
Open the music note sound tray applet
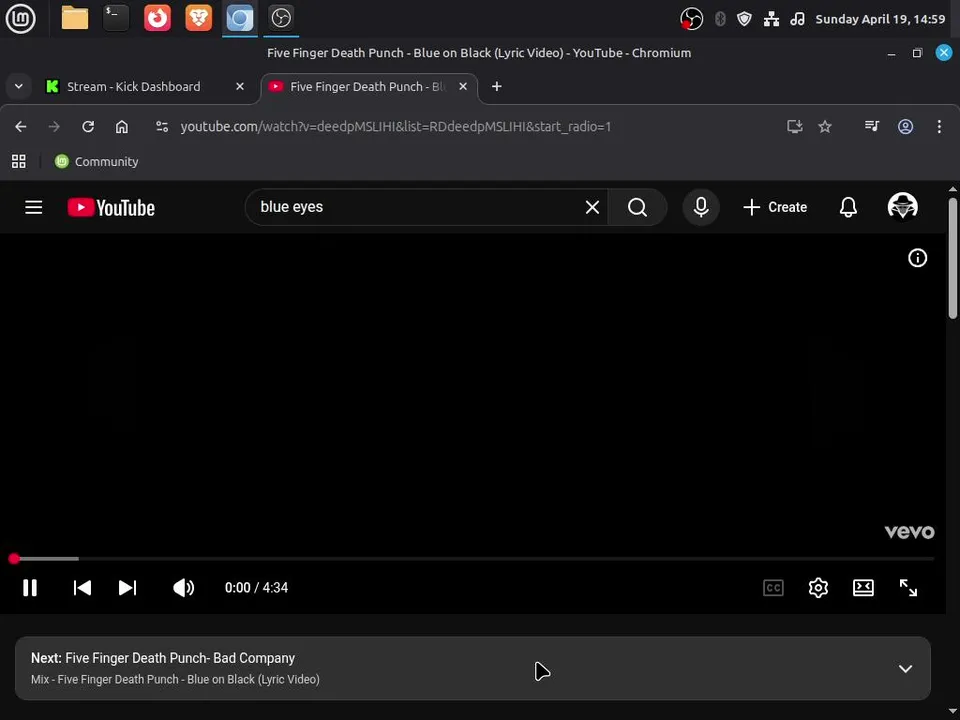(x=797, y=19)
